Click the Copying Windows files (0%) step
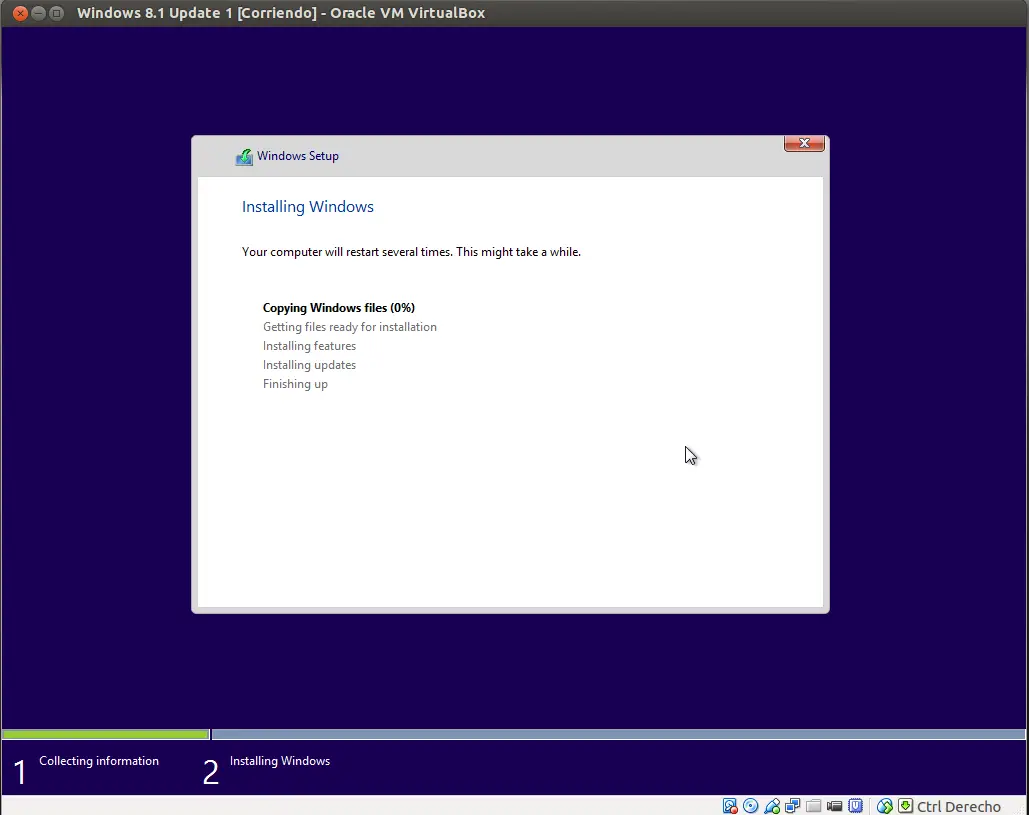 click(x=339, y=308)
